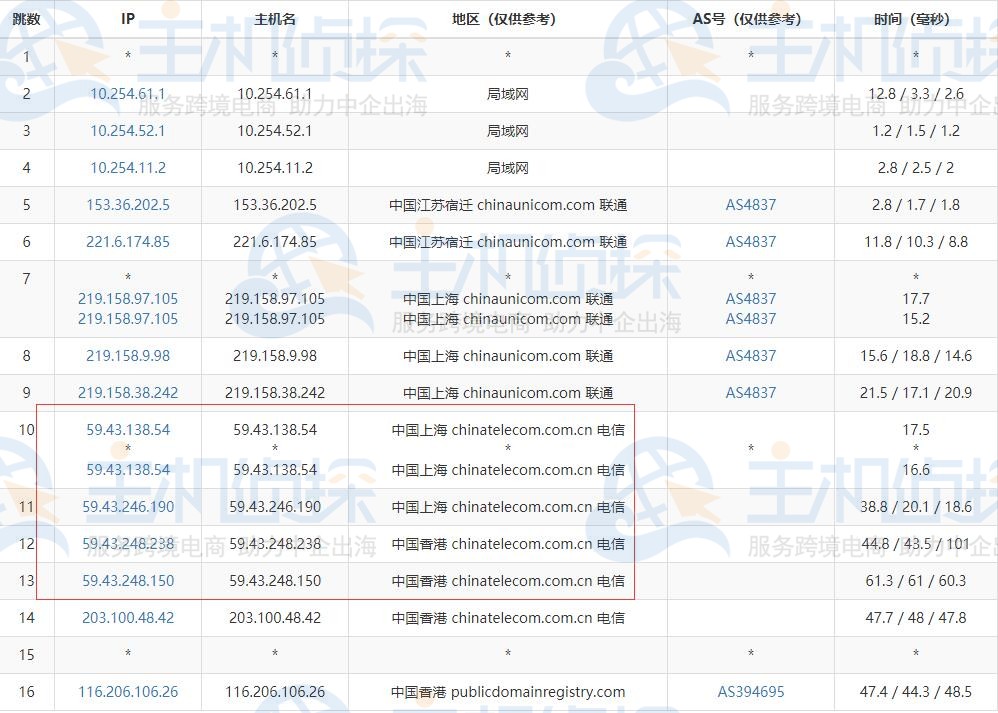Open the 59.43.138.54 telecom link
The height and width of the screenshot is (713, 998).
click(x=127, y=430)
